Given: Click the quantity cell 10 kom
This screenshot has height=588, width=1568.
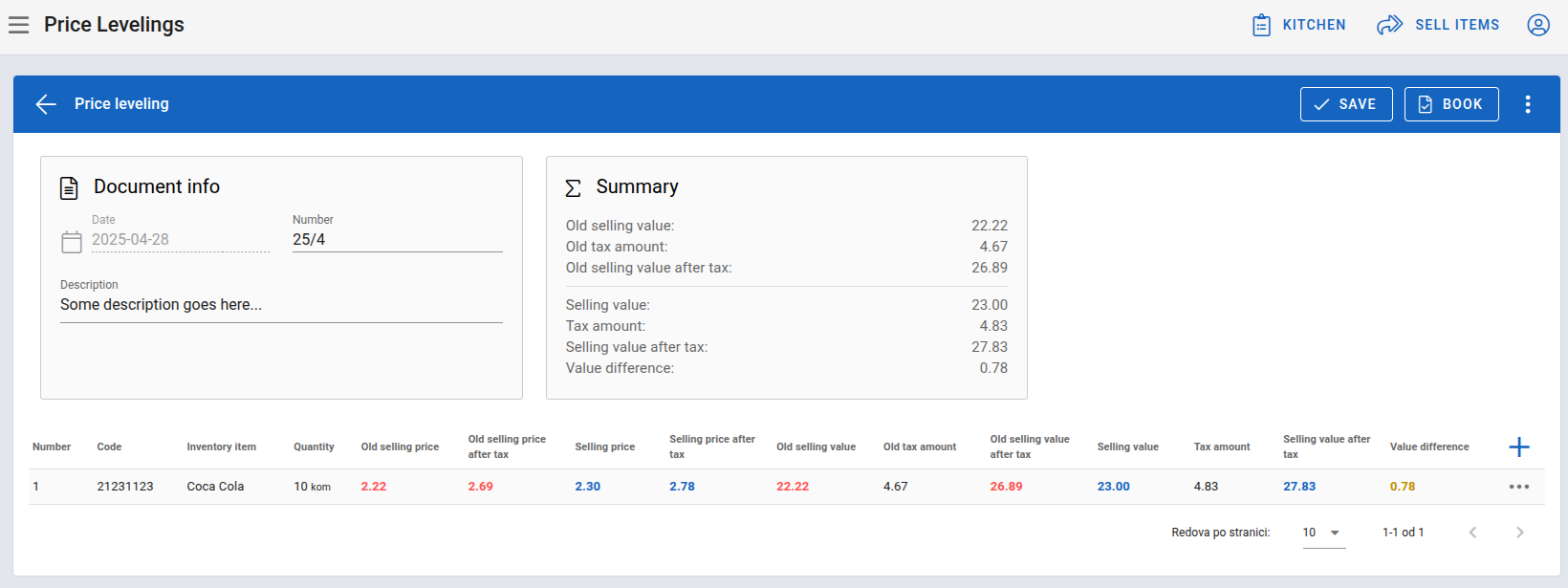Looking at the screenshot, I should pos(312,487).
